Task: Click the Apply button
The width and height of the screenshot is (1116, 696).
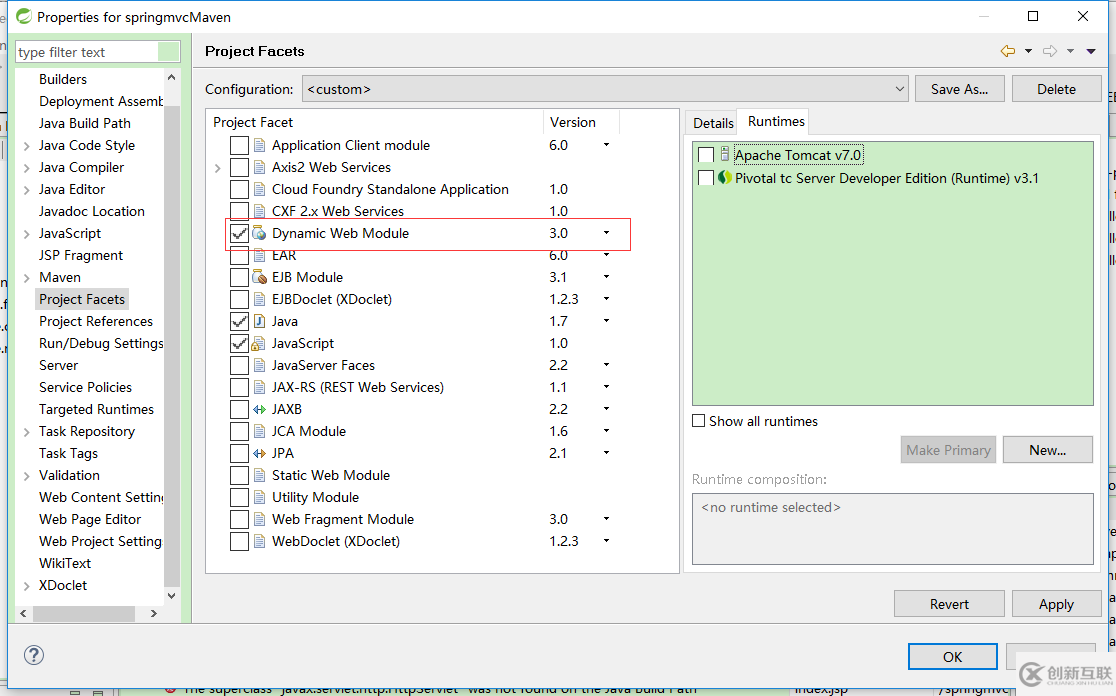Action: click(1056, 603)
